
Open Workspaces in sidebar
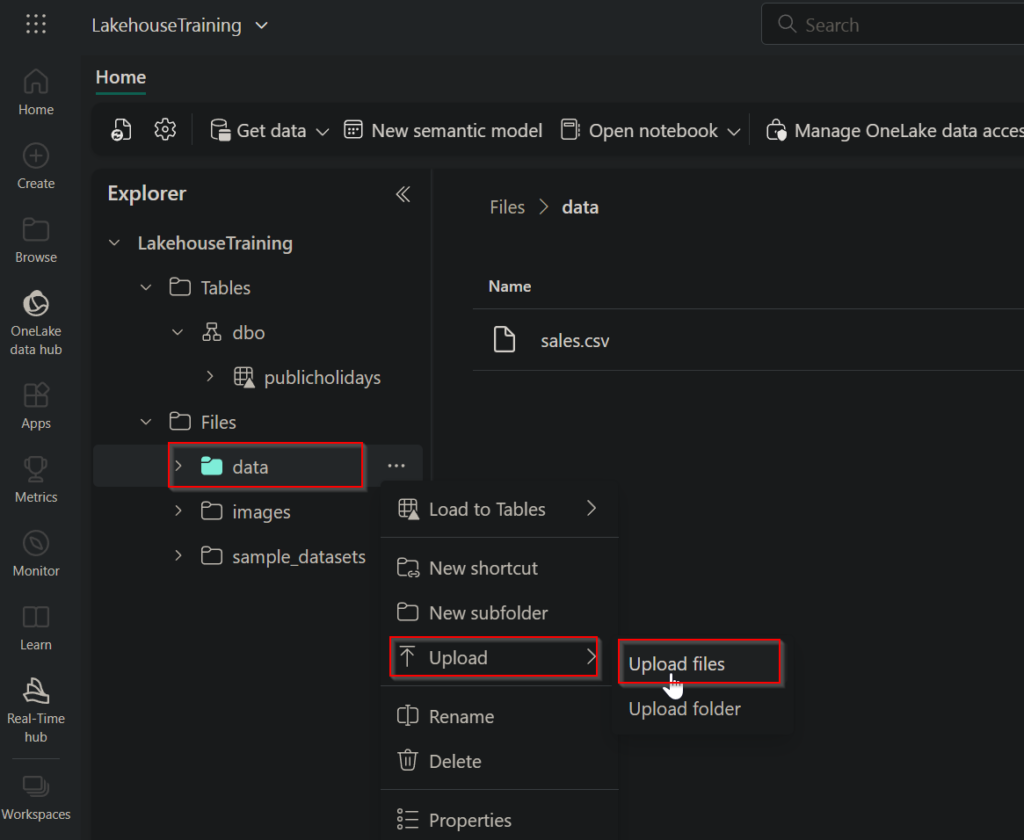coord(36,798)
